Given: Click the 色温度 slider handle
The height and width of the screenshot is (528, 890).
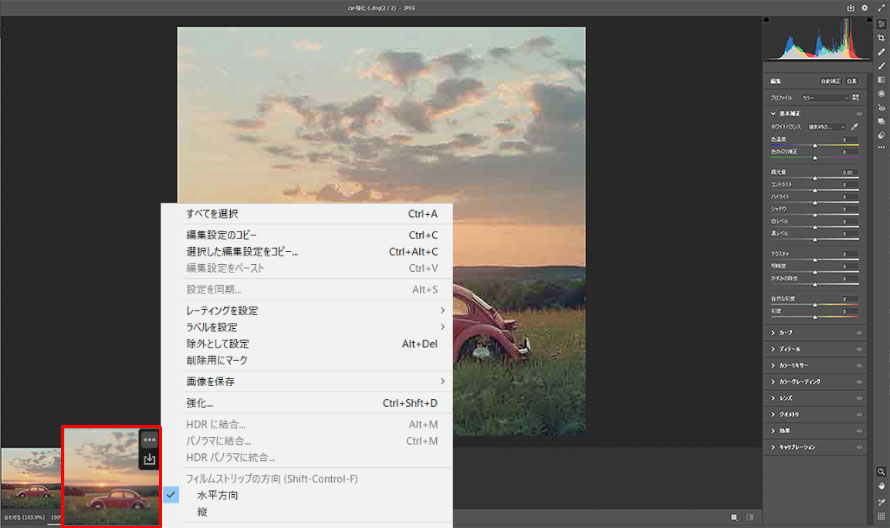Looking at the screenshot, I should point(815,146).
